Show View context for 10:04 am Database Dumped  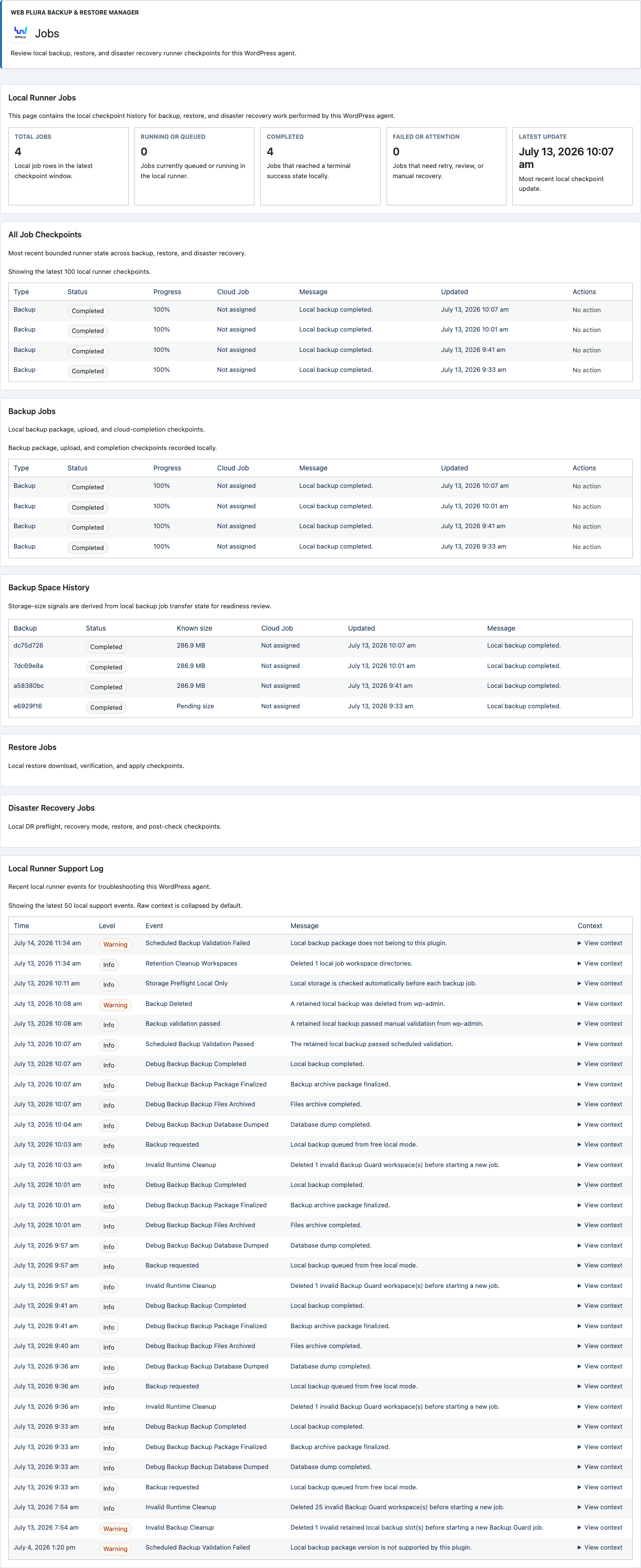pos(600,1124)
